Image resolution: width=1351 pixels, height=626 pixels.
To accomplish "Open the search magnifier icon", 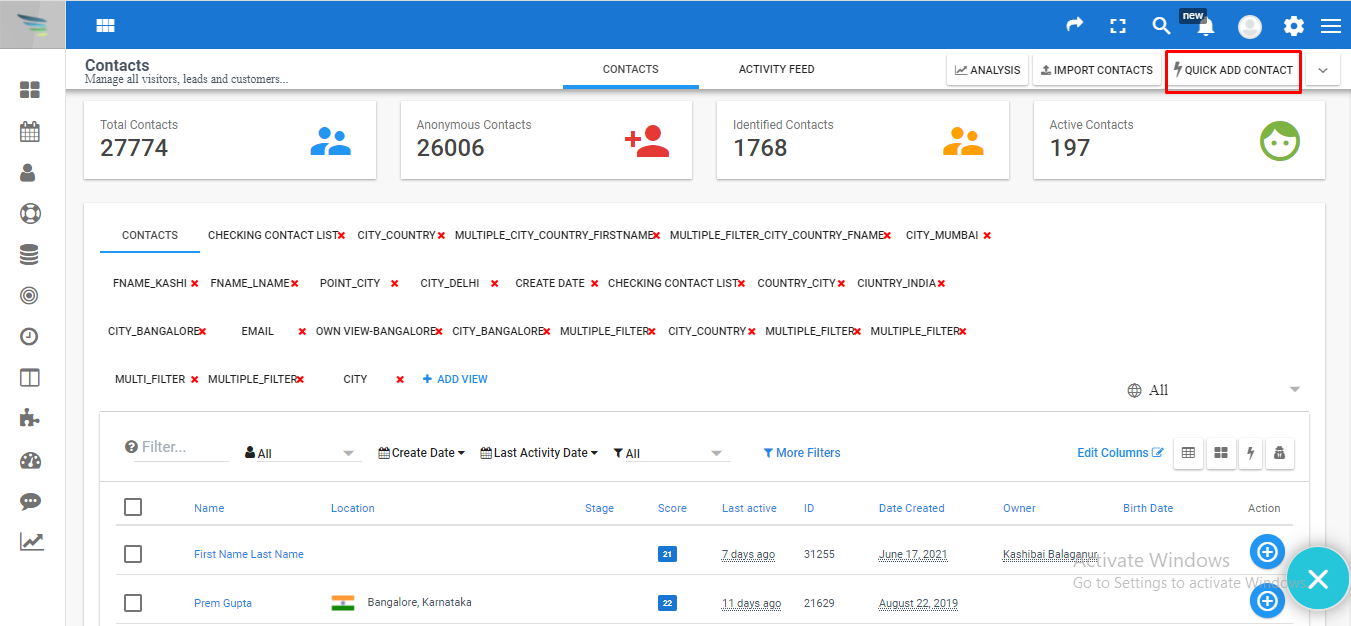I will [1161, 26].
